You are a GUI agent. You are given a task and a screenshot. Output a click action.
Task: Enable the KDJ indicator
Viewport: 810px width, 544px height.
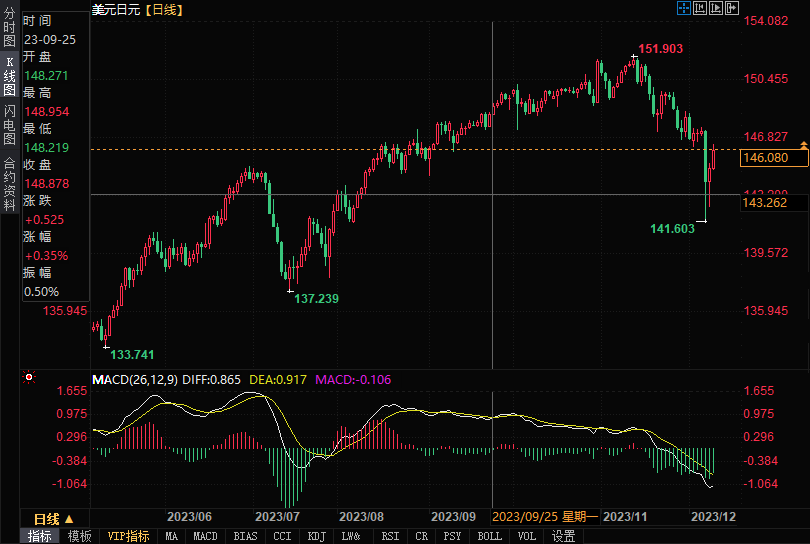[x=316, y=536]
